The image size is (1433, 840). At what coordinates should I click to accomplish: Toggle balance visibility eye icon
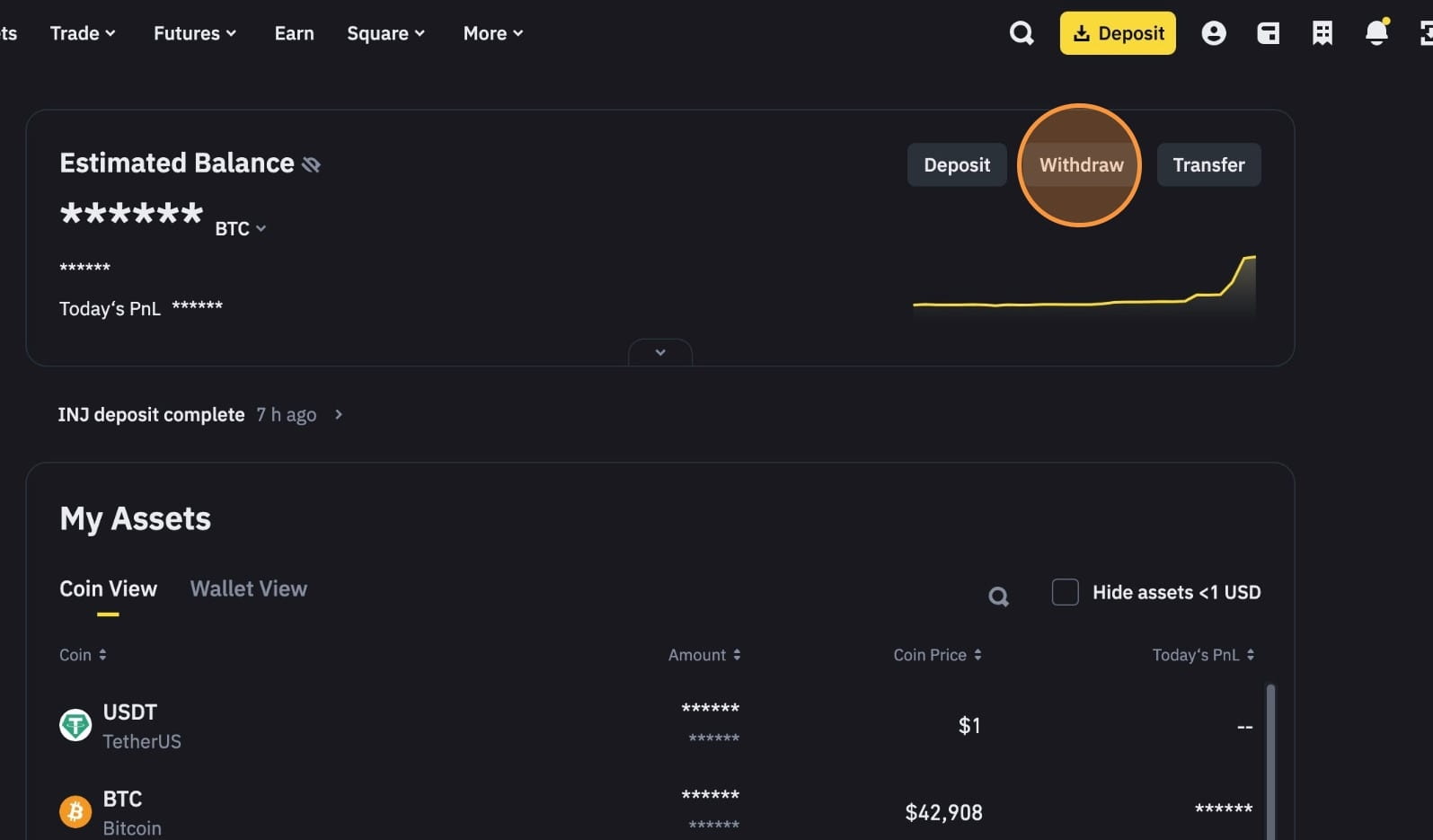pos(311,164)
